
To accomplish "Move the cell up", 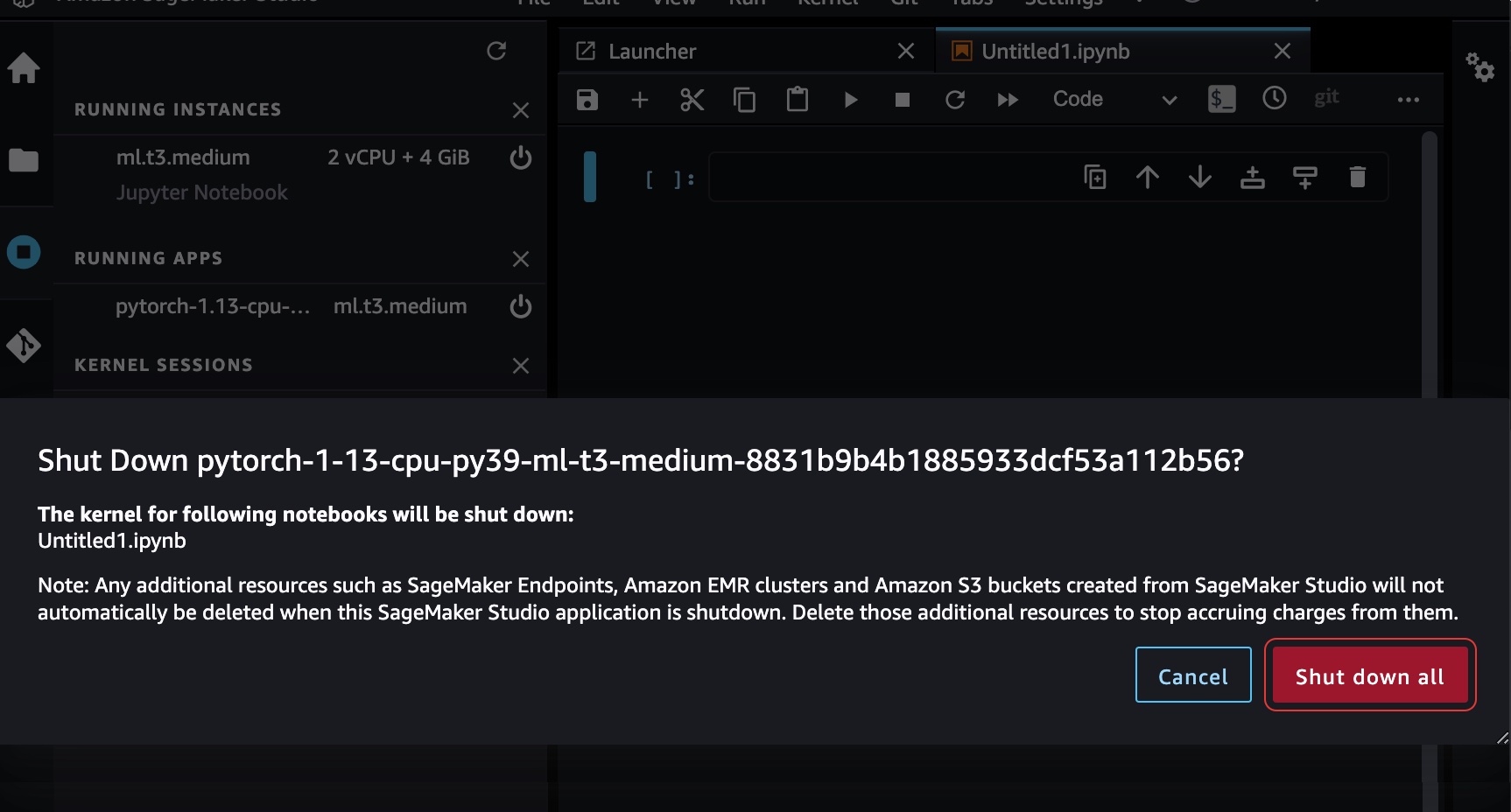I will (1148, 177).
